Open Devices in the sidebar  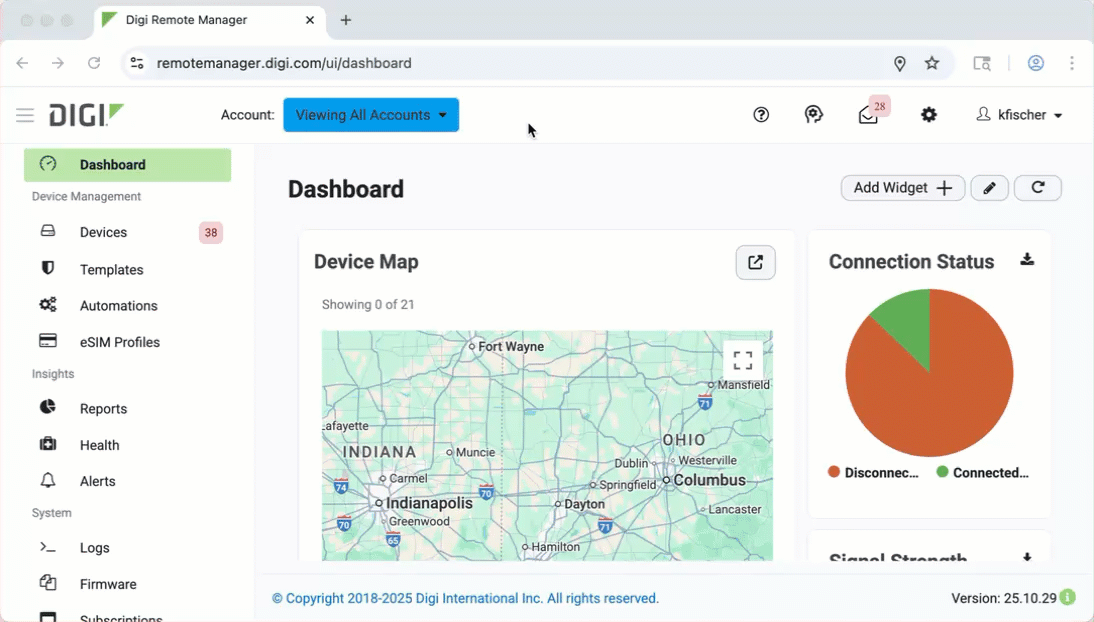tap(103, 233)
